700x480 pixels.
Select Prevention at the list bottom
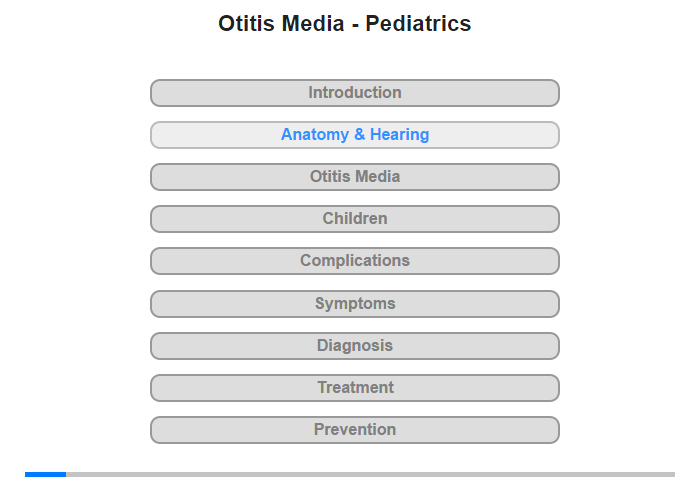tap(354, 430)
